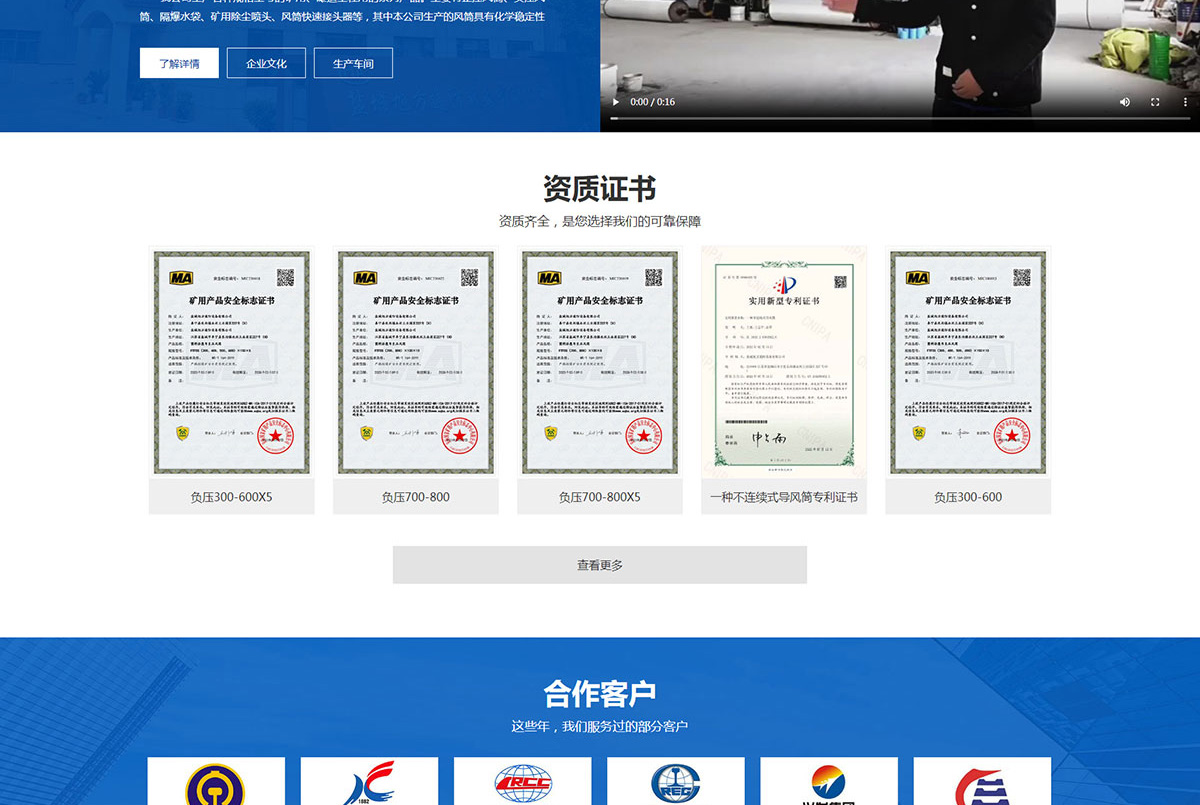This screenshot has height=805, width=1200.
Task: Go to 生产车间 section
Action: click(x=353, y=63)
